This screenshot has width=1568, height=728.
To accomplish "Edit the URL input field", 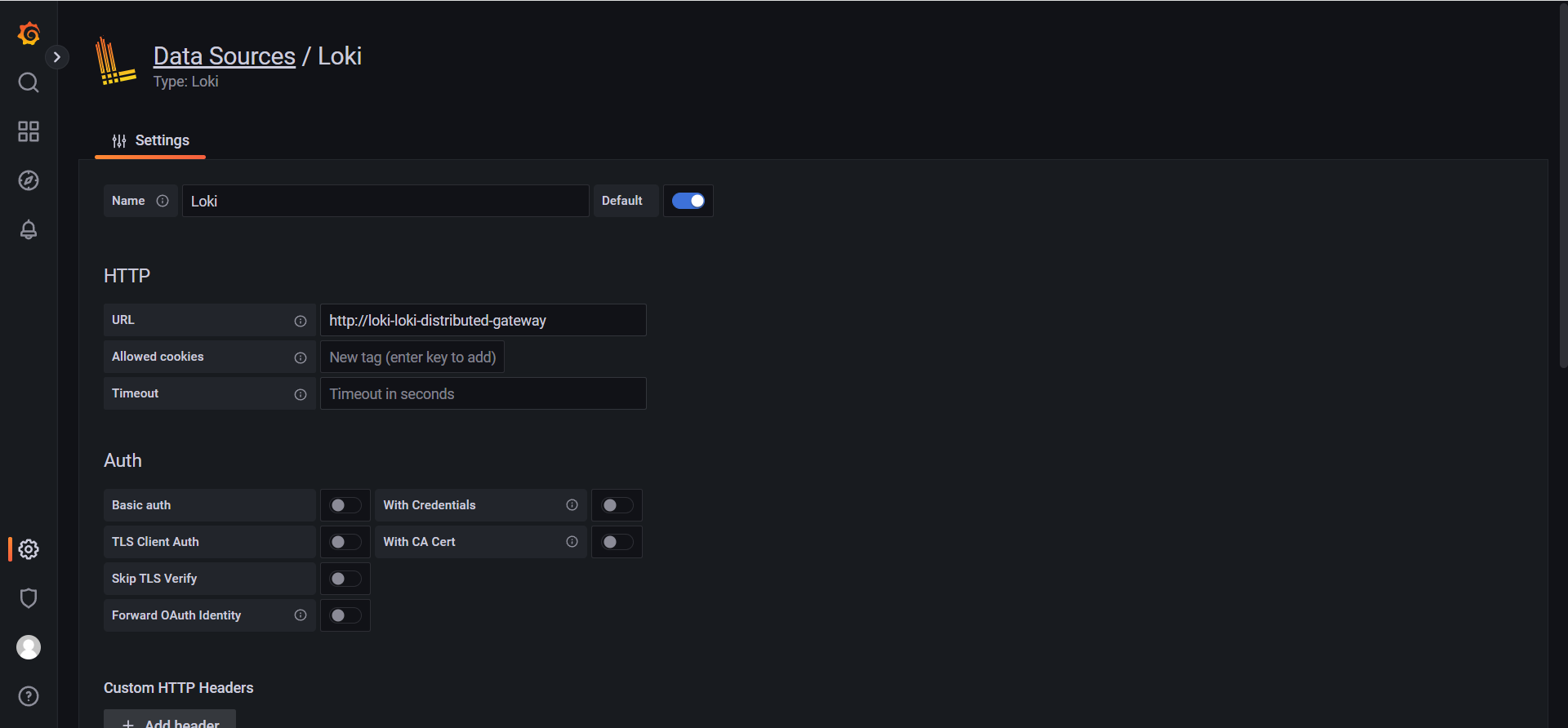I will (483, 320).
